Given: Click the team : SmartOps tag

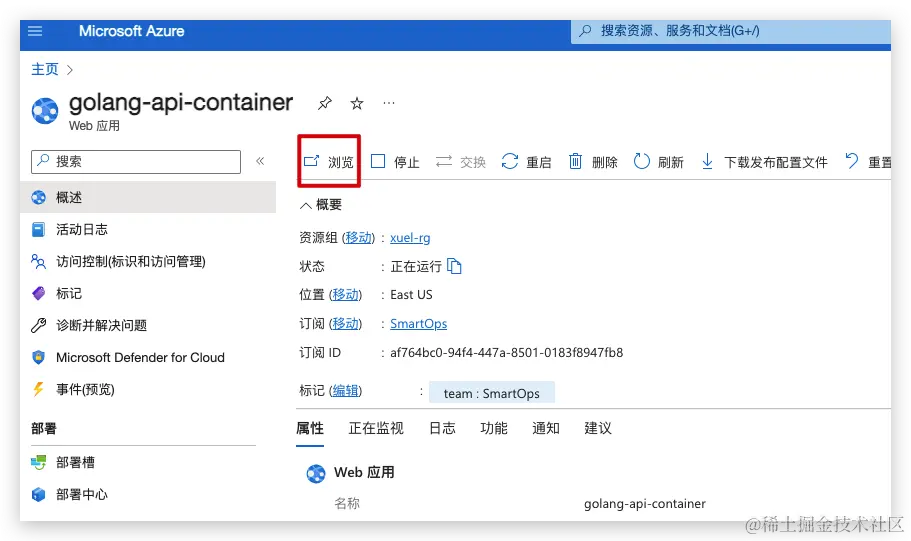Looking at the screenshot, I should point(492,393).
